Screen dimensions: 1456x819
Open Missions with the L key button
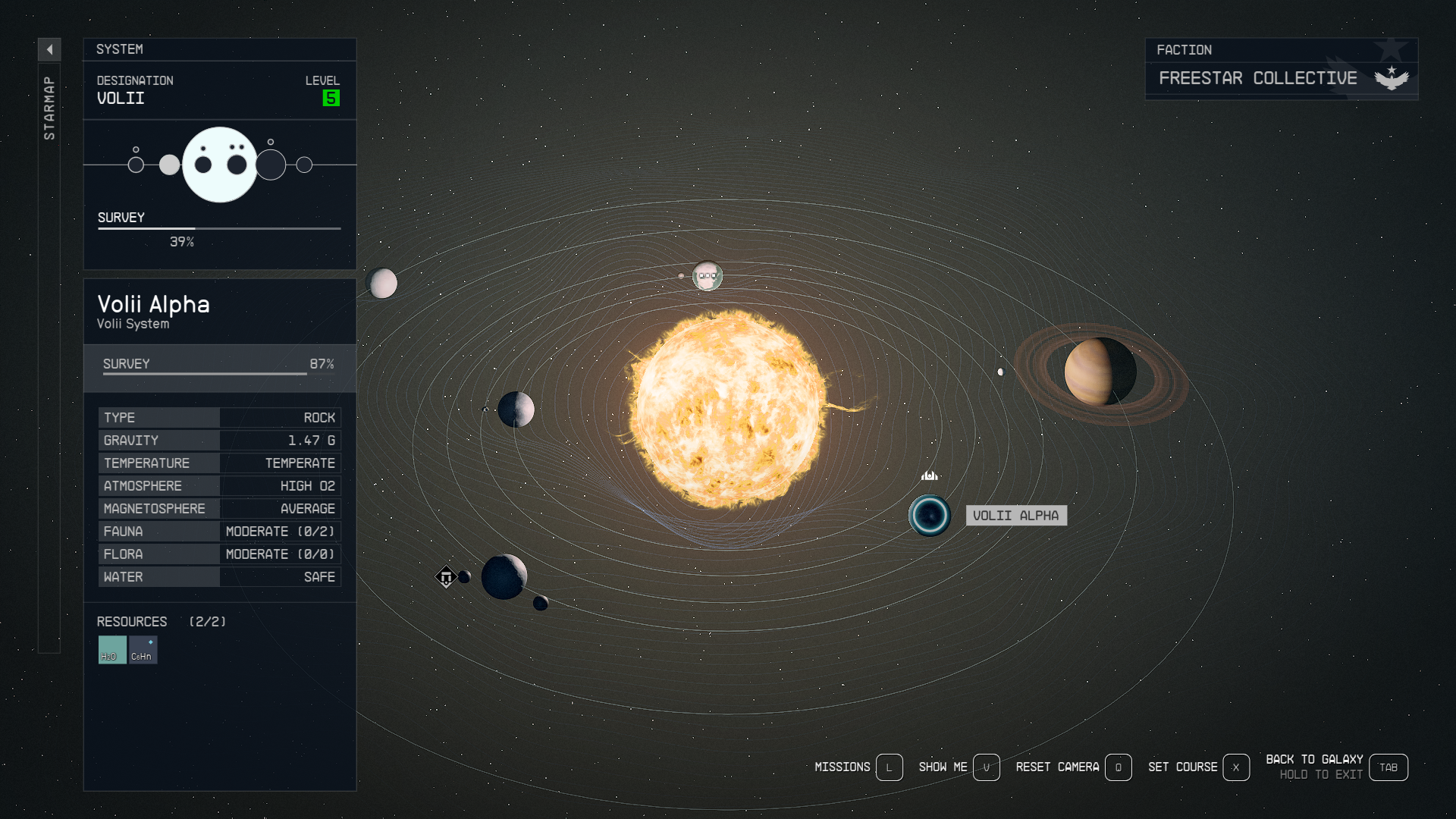pos(889,767)
